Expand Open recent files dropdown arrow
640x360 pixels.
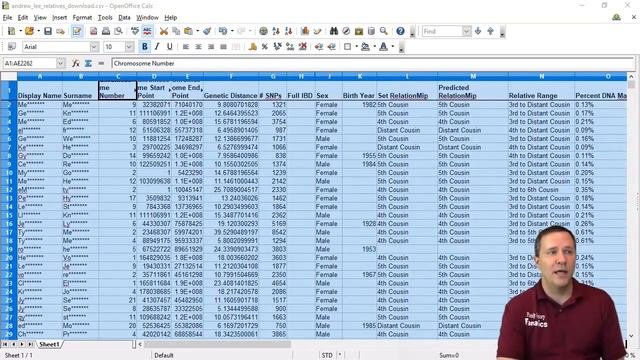(38, 31)
